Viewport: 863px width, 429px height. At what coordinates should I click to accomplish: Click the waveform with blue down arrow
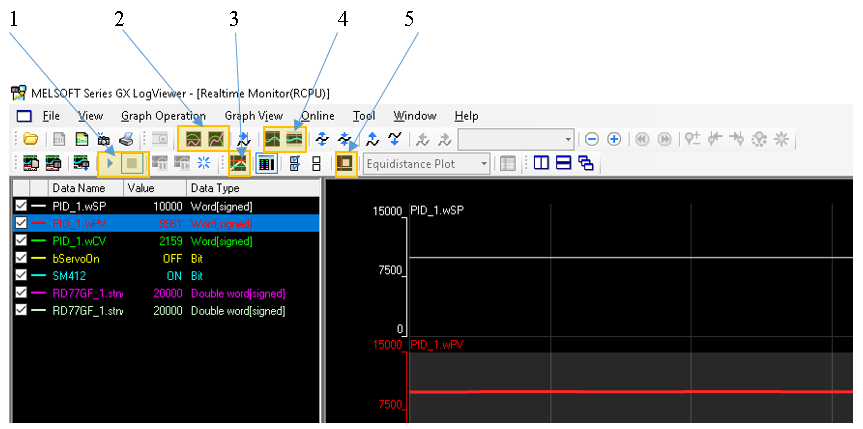395,139
